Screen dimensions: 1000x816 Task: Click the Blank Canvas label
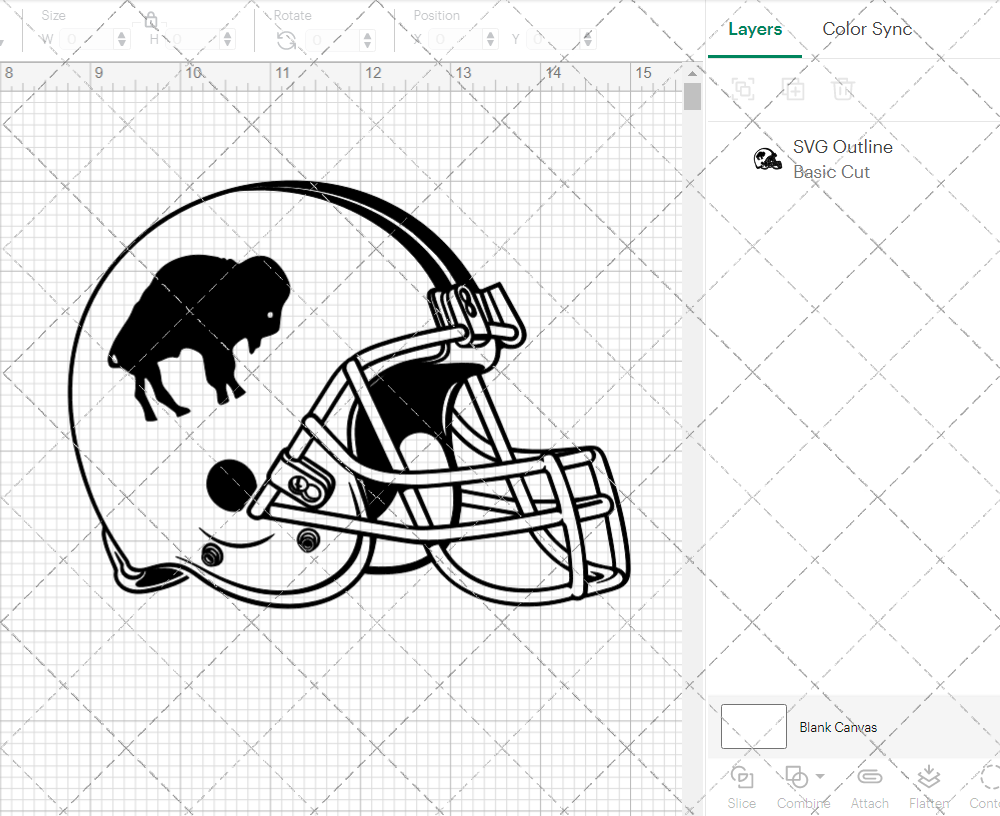point(838,727)
